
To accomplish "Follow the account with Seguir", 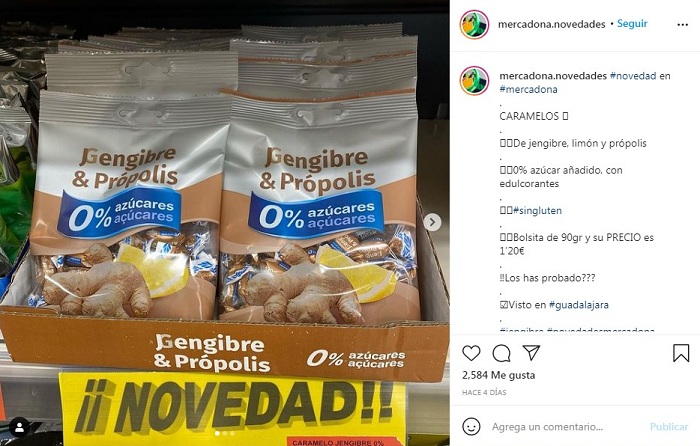I will pos(632,24).
